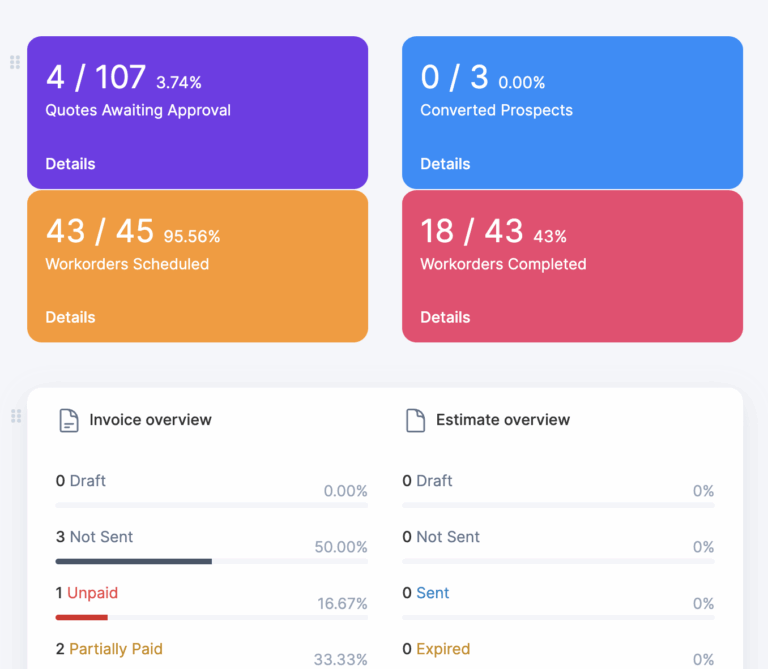Open Draft invoices in Invoice overview
This screenshot has height=669, width=768.
(87, 481)
